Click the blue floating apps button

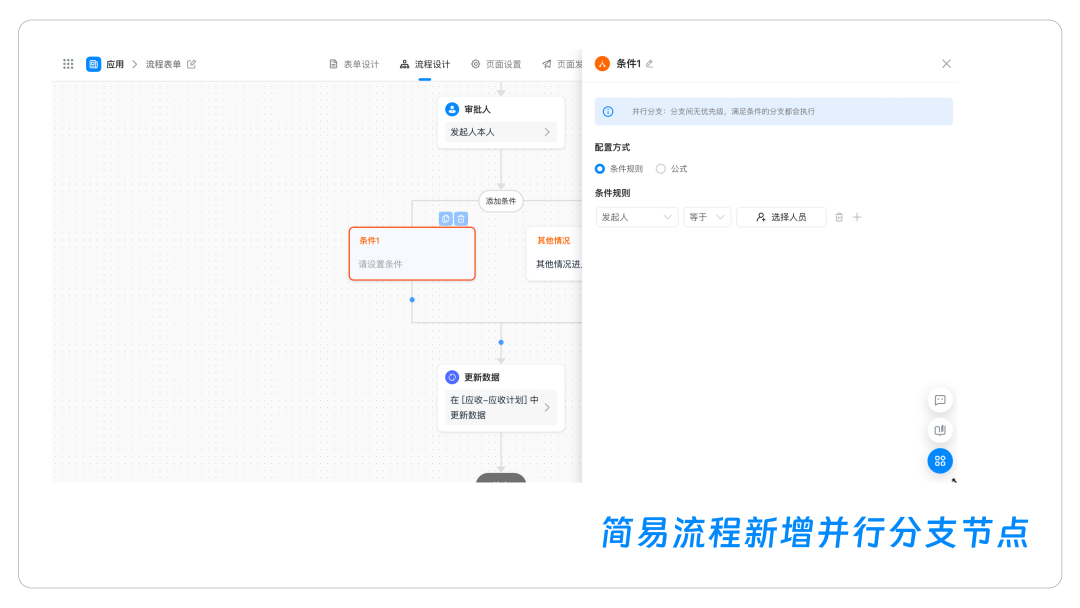click(x=940, y=461)
